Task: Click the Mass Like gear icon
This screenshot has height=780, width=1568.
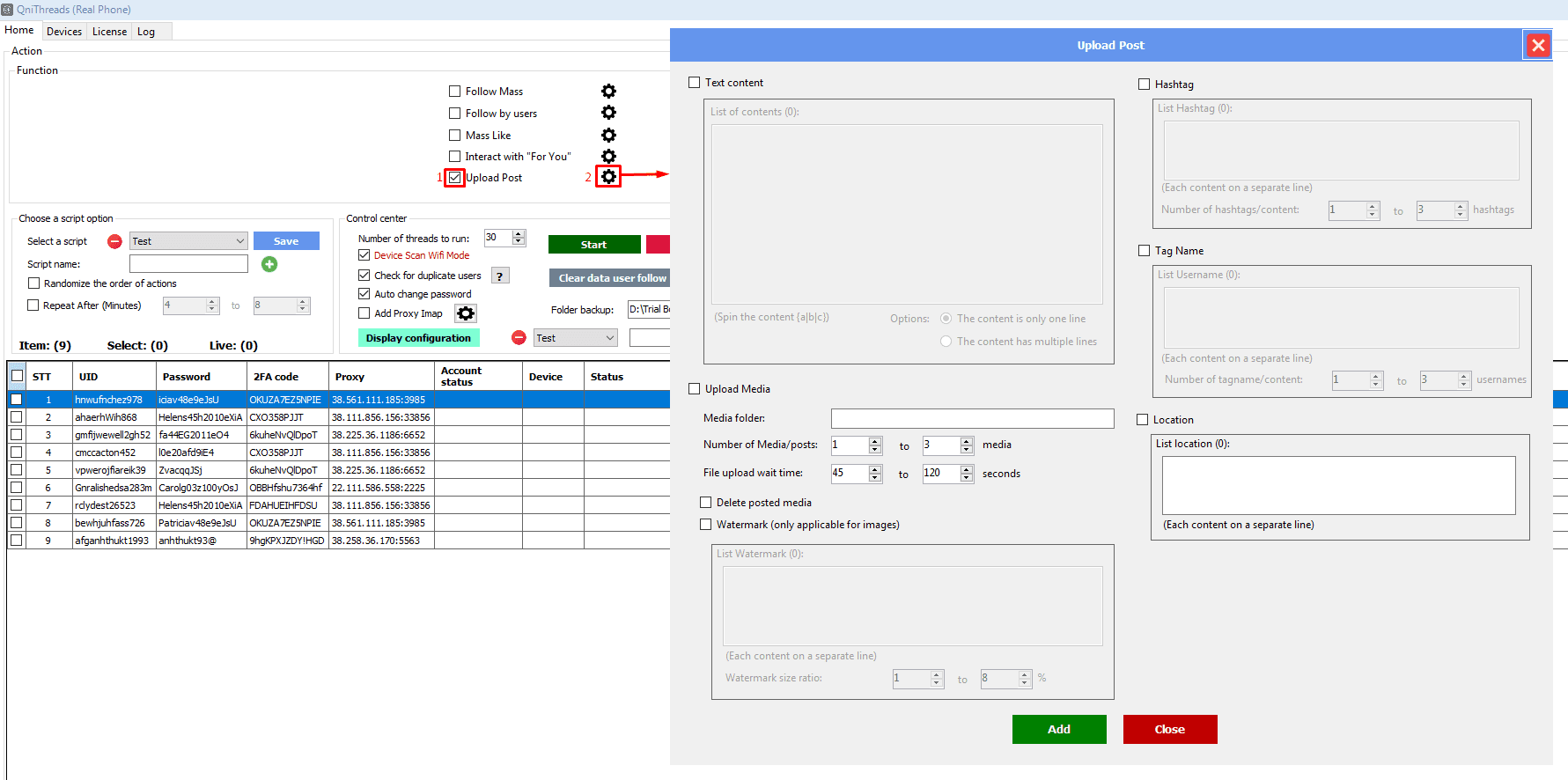Action: (x=608, y=135)
